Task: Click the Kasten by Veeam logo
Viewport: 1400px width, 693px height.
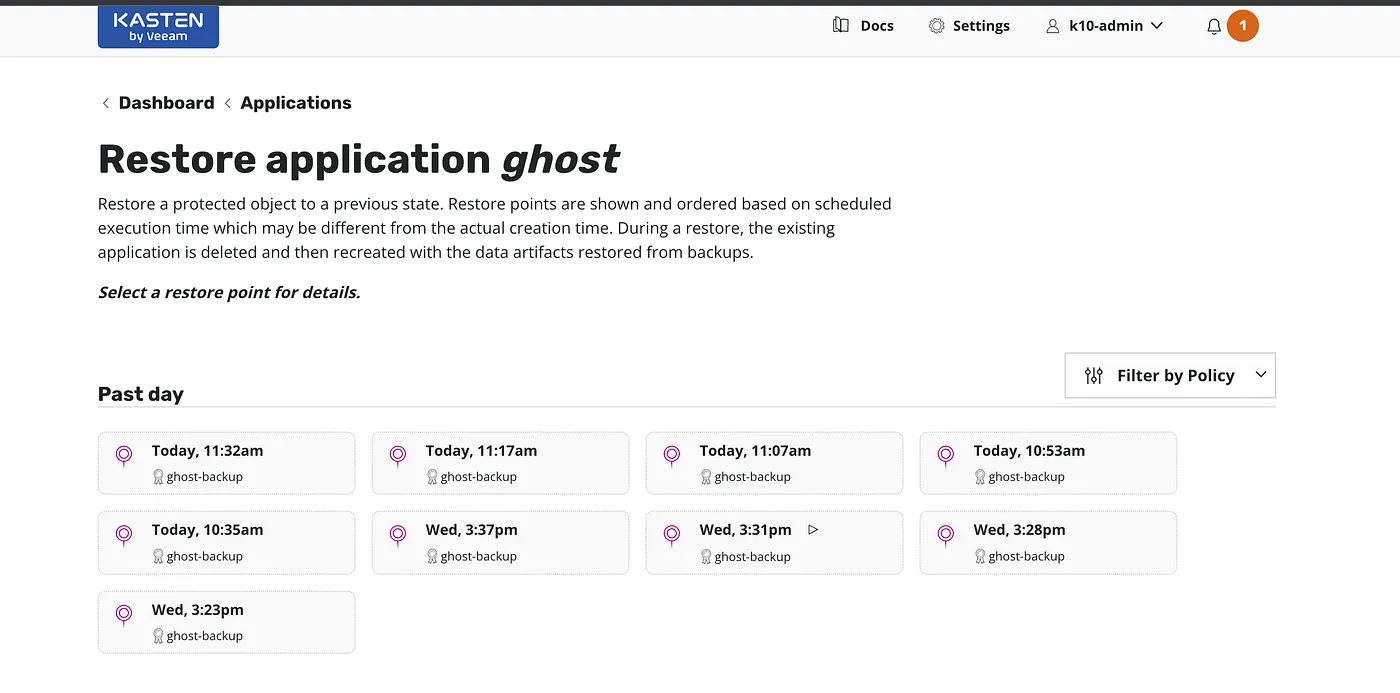Action: point(158,27)
